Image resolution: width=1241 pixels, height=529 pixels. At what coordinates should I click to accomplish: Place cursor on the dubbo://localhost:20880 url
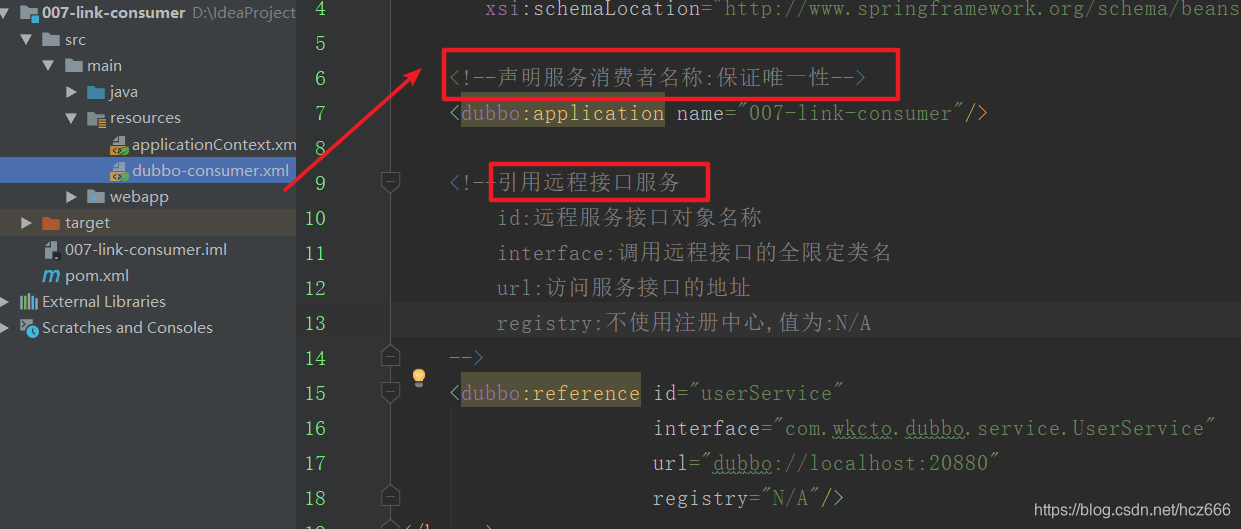coord(849,463)
